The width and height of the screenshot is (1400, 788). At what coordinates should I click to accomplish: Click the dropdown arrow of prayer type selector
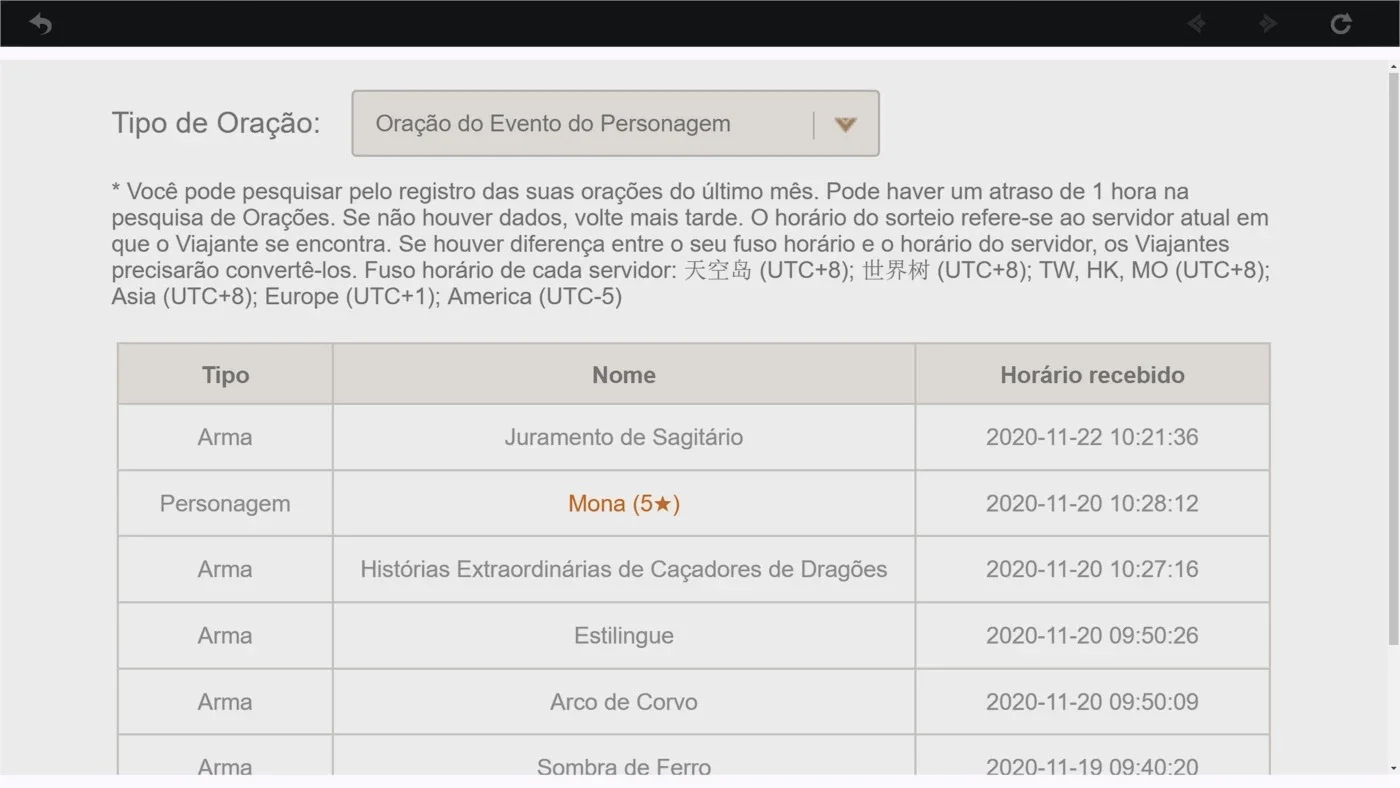846,125
